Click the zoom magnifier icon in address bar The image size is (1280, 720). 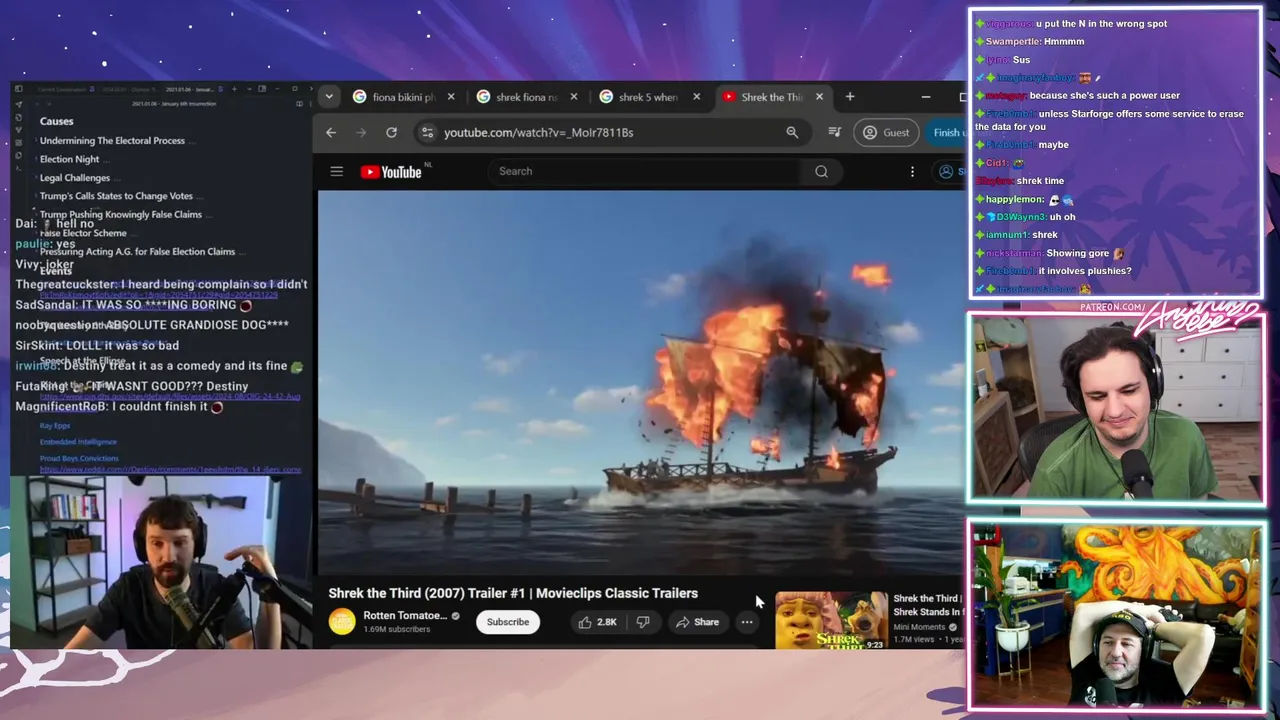pos(792,132)
